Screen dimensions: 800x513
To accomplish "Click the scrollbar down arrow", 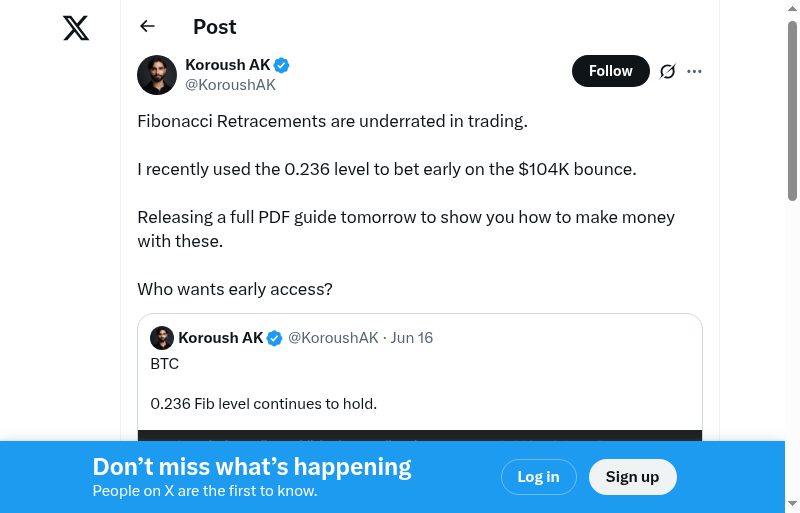I will click(x=792, y=504).
